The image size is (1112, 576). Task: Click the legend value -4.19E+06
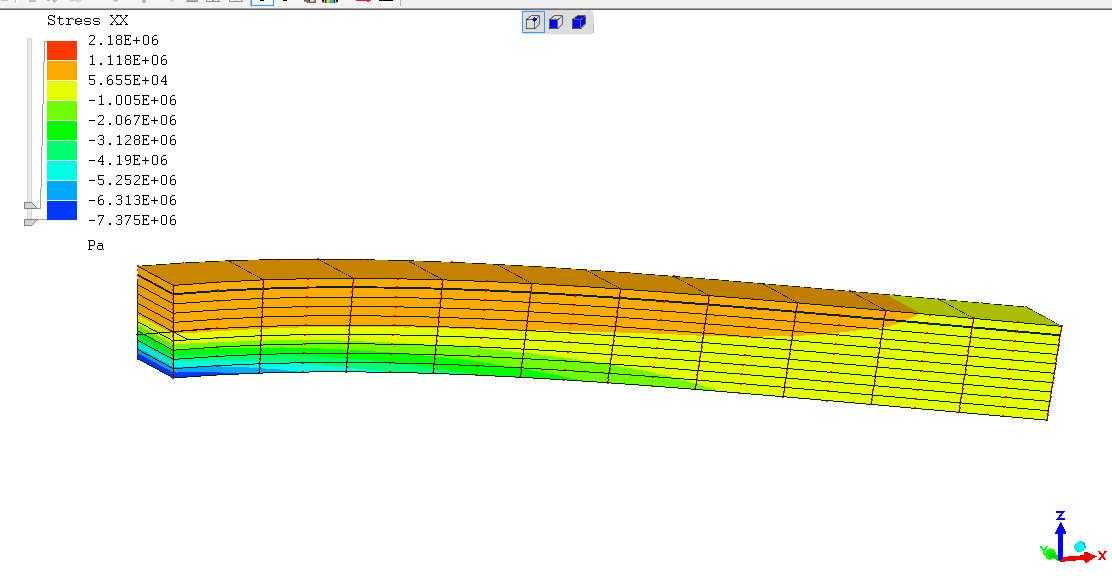[x=128, y=160]
